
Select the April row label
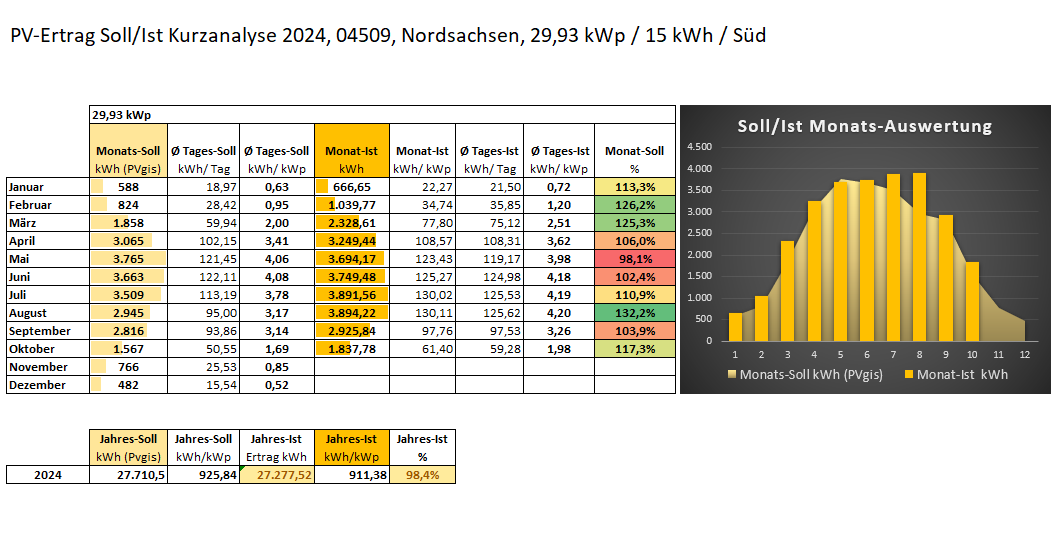pyautogui.click(x=48, y=241)
